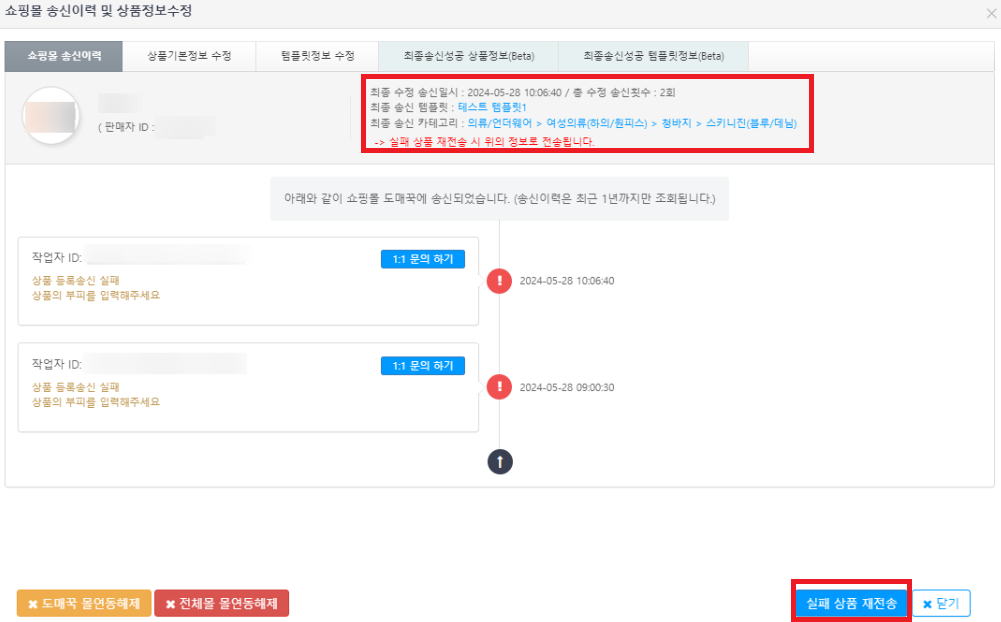
Task: Click 1:1 문의 하기 for the 10:06:40 entry
Action: click(x=423, y=259)
